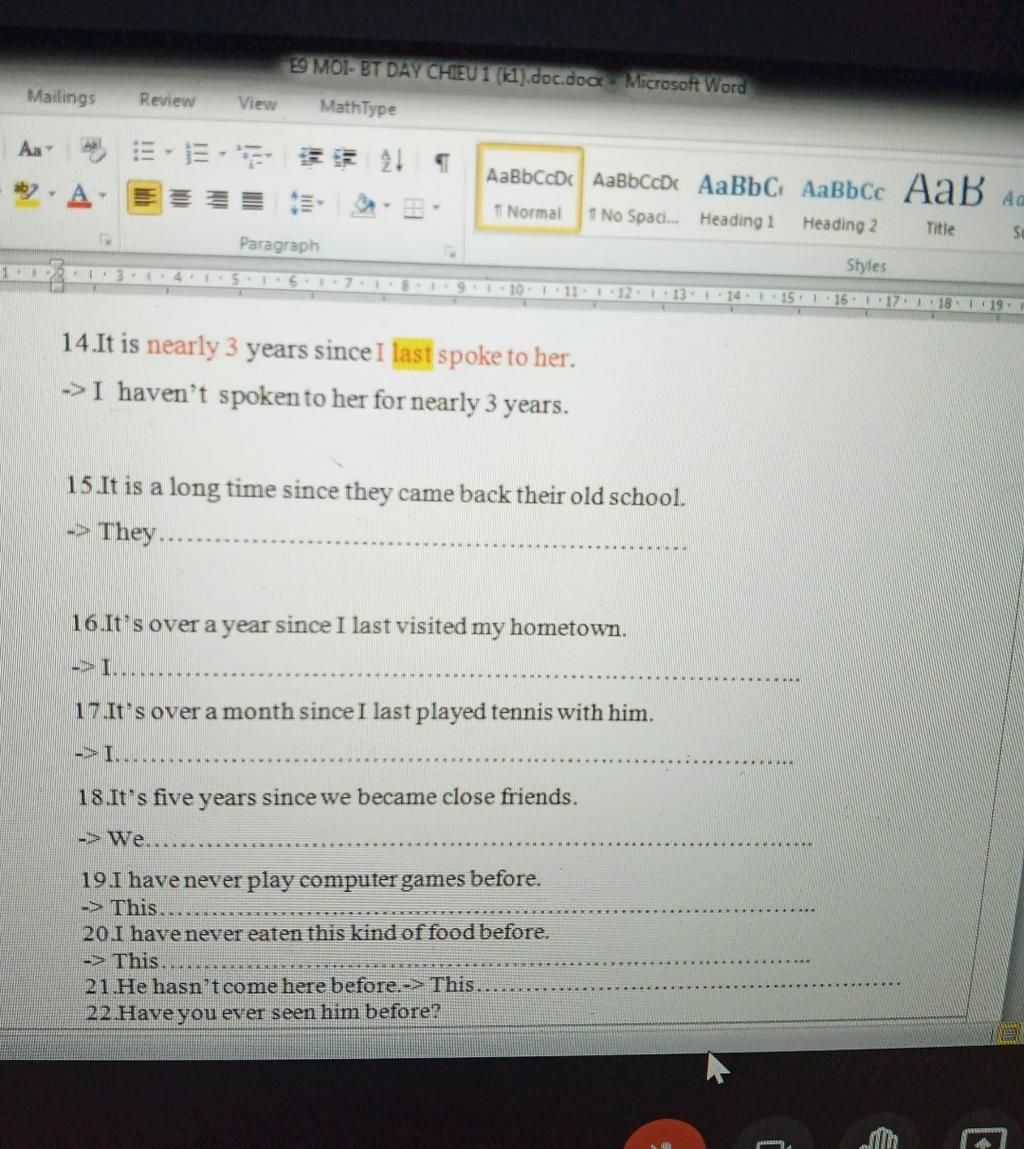1024x1149 pixels.
Task: Apply the Heading 1 style
Action: pyautogui.click(x=739, y=199)
